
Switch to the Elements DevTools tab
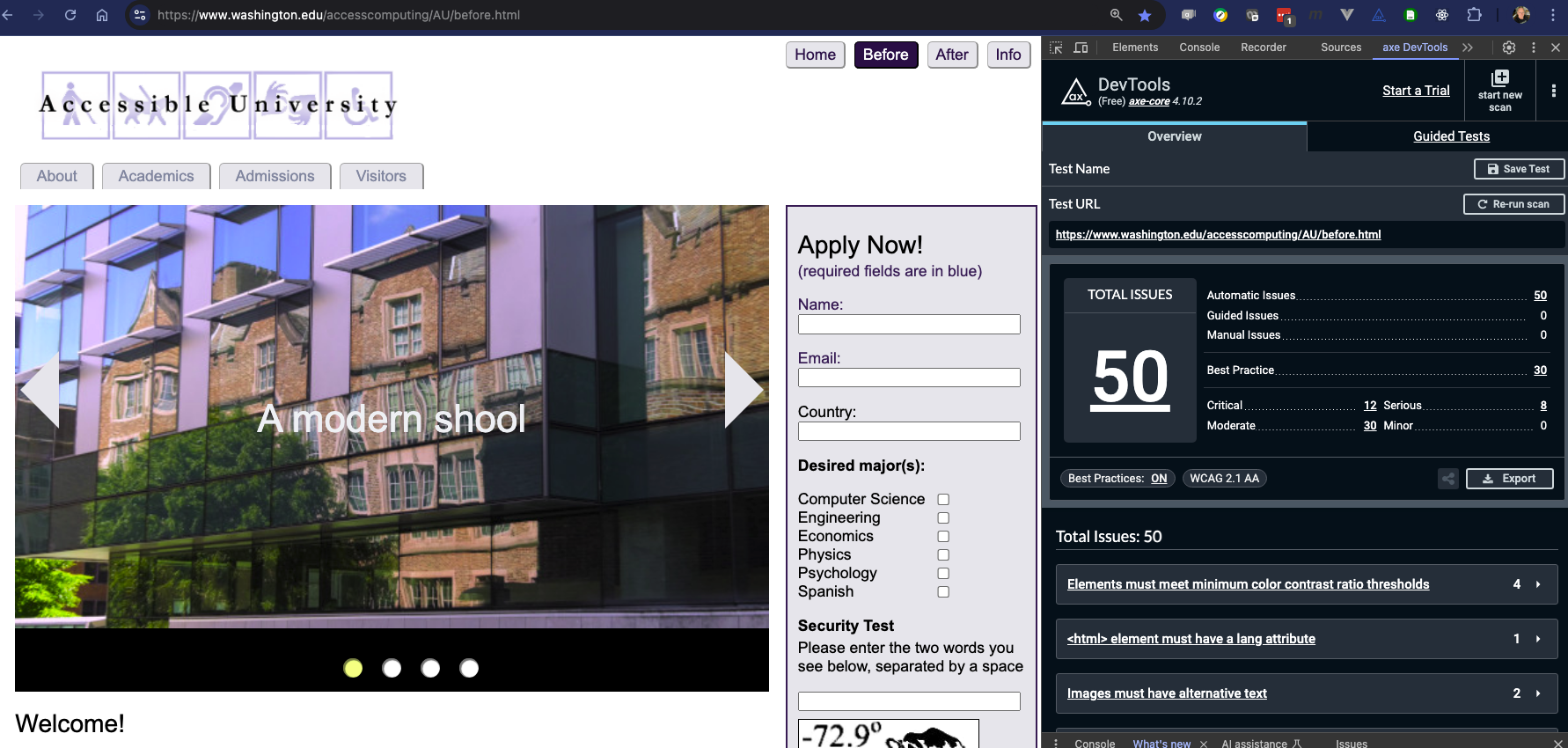[x=1135, y=48]
